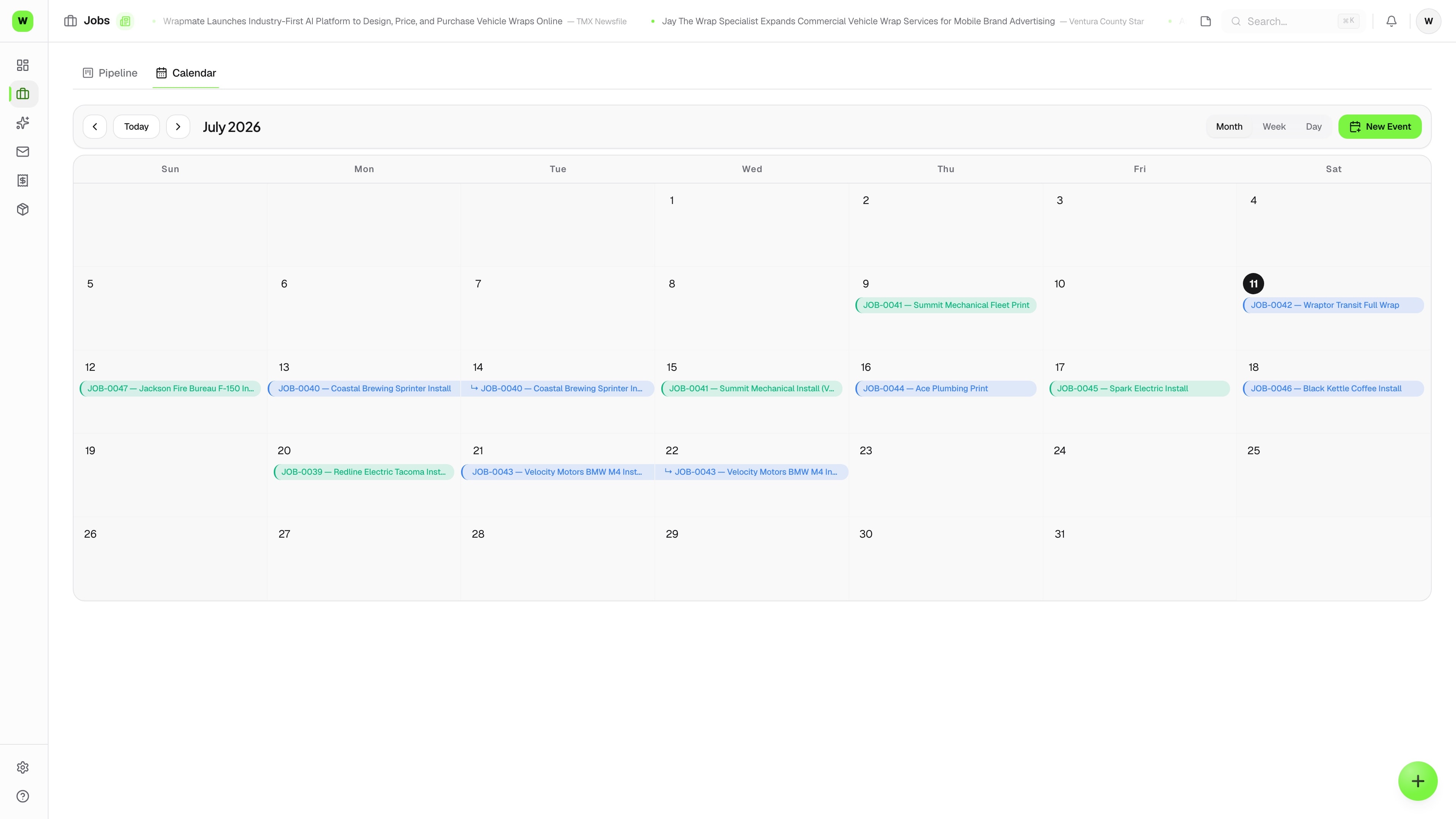1456x819 pixels.
Task: Open JOB-0041 Summit Mechanical Install event
Action: [x=752, y=388]
